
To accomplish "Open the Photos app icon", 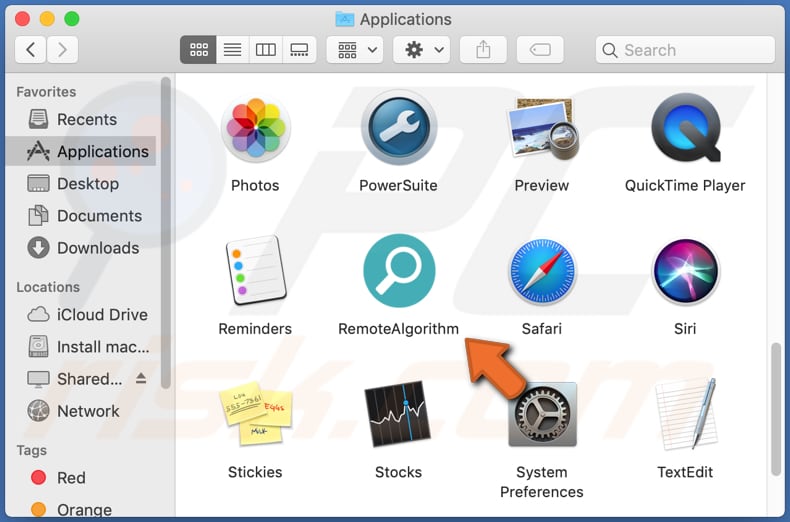I will 255,128.
